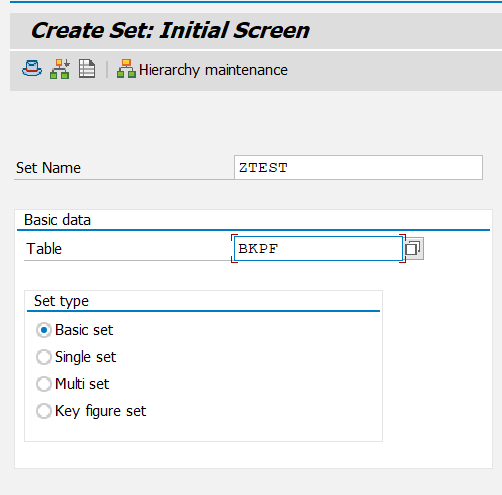Focus the Table field containing BKPF
502x495 pixels.
(x=318, y=248)
